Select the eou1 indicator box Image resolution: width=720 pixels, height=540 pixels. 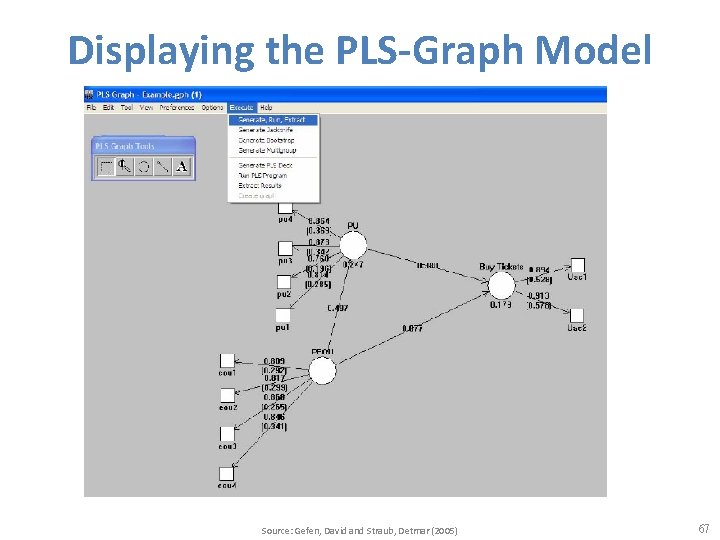click(x=227, y=360)
